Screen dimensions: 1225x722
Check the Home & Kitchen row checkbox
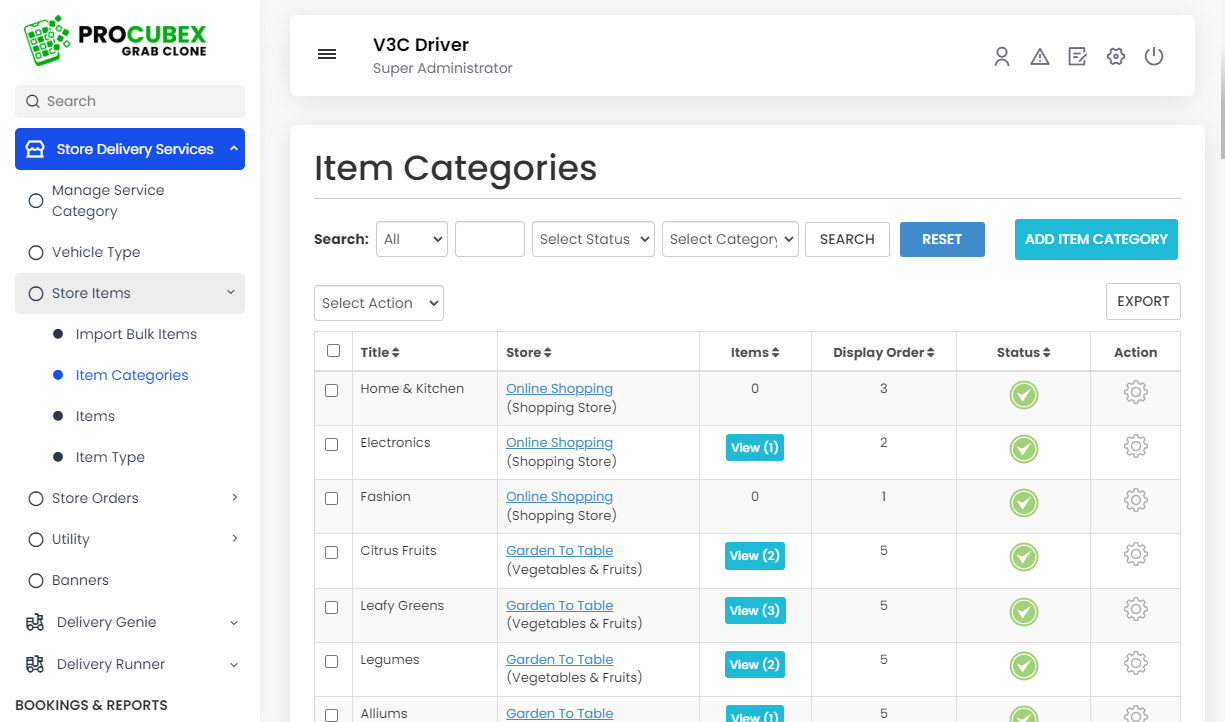[332, 390]
